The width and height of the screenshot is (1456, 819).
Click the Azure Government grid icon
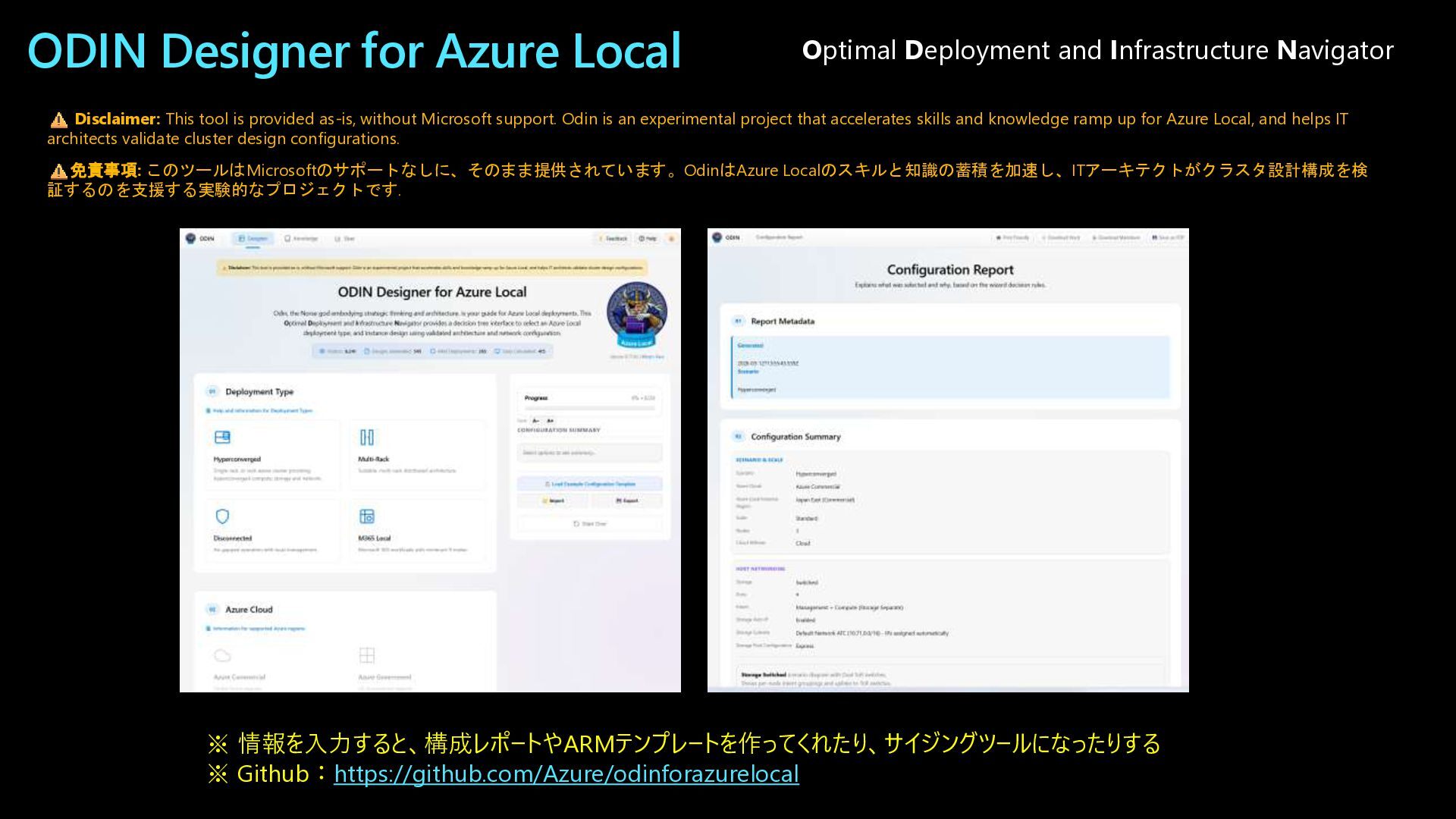point(367,655)
